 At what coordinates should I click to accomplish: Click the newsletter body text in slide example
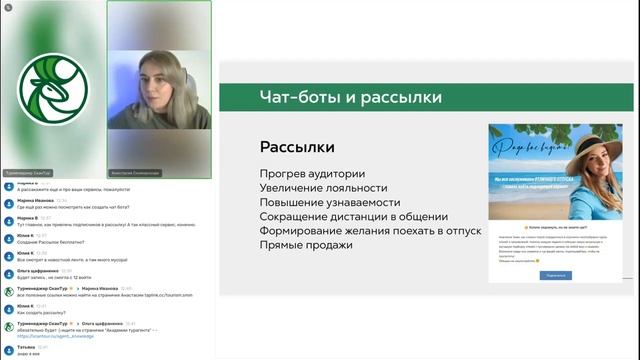(553, 249)
